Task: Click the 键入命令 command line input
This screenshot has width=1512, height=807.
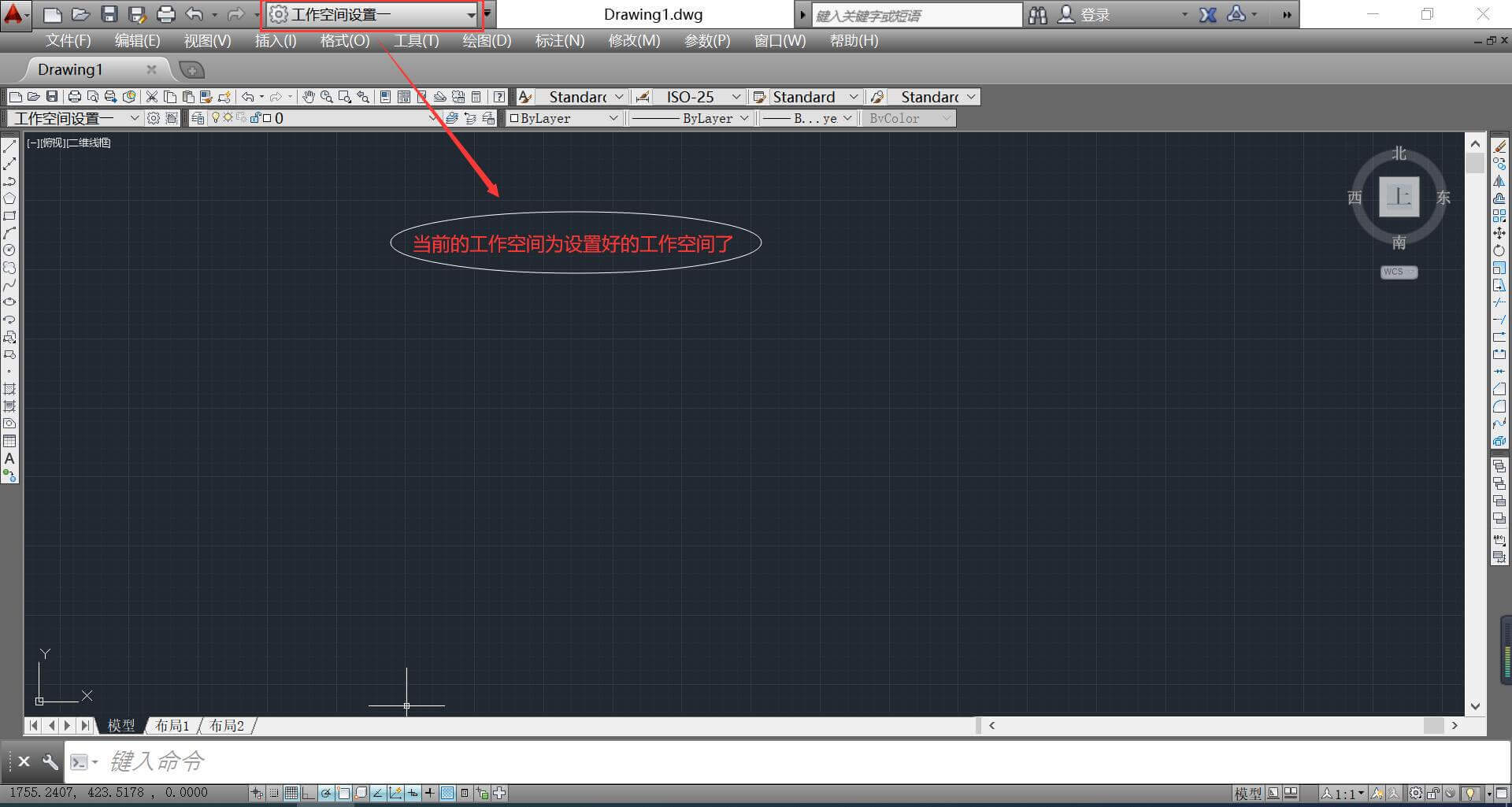Action: click(x=787, y=761)
